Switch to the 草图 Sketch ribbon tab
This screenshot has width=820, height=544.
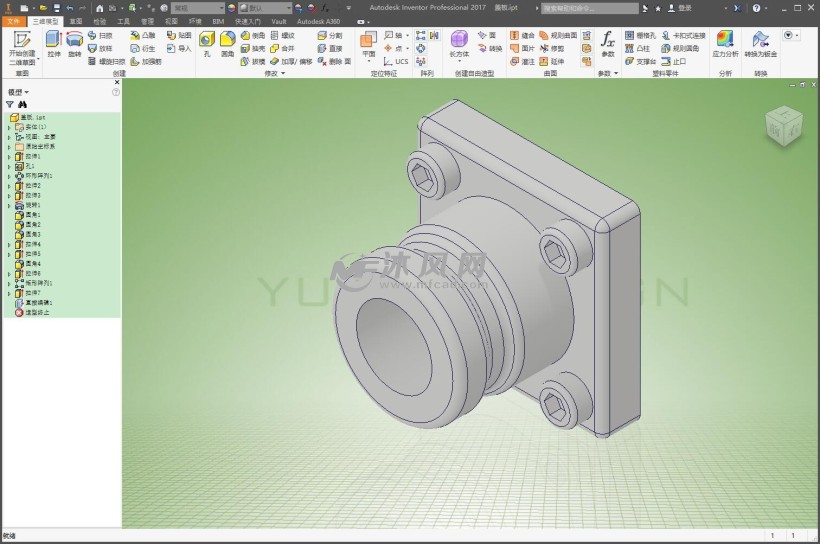tap(76, 20)
